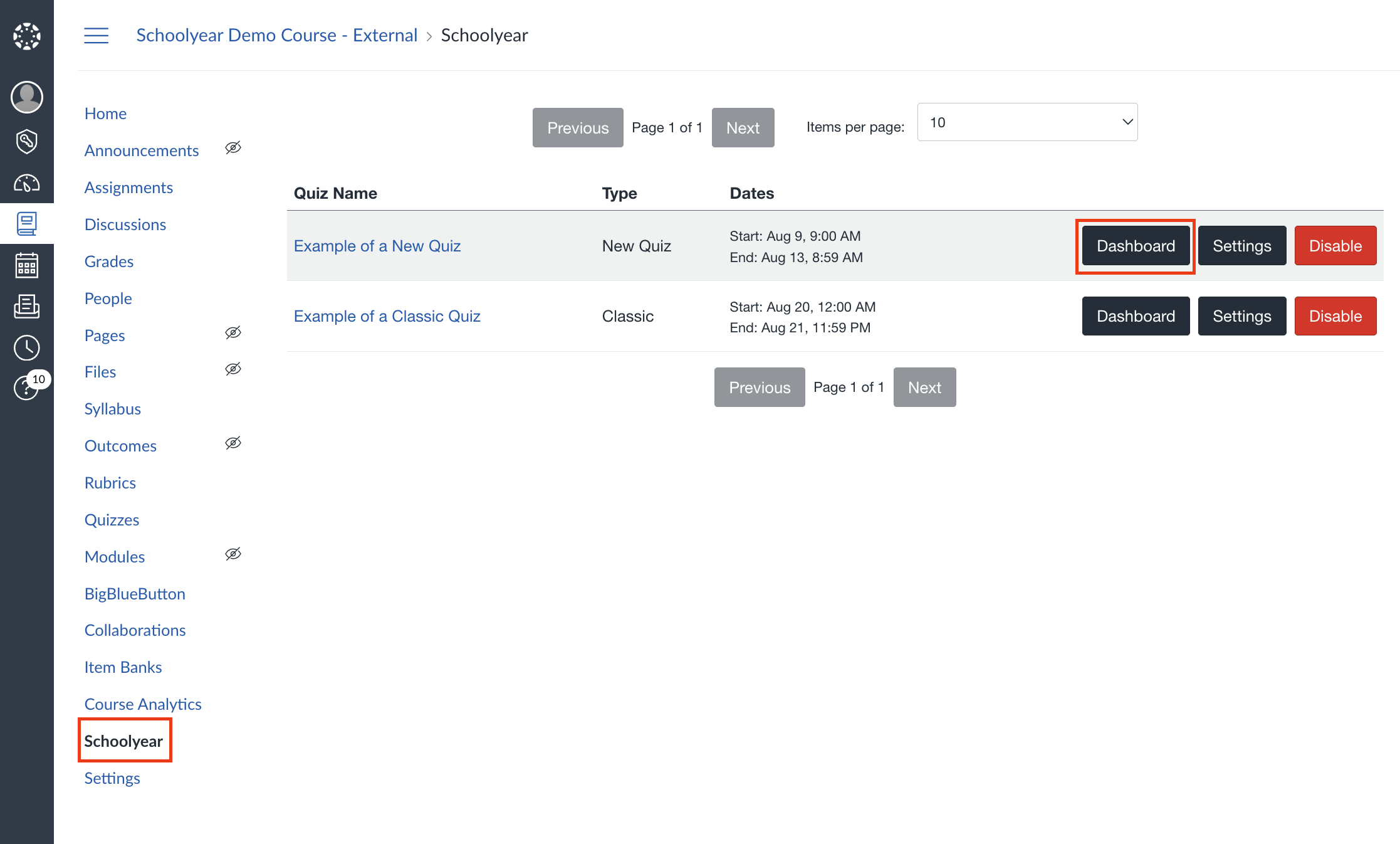Open the Admin shield icon
The image size is (1400, 844).
[27, 141]
